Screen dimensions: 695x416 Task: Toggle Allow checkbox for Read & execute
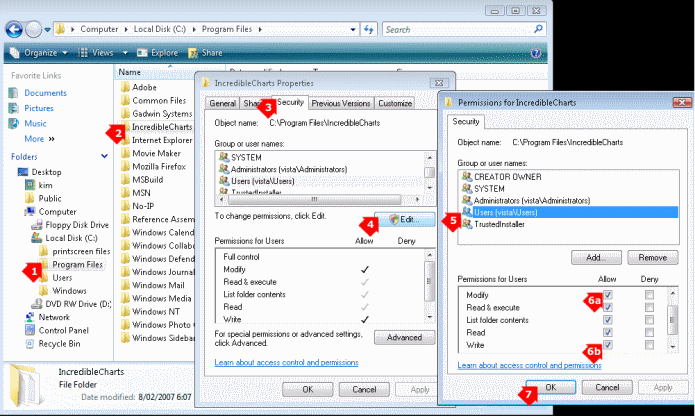[608, 307]
